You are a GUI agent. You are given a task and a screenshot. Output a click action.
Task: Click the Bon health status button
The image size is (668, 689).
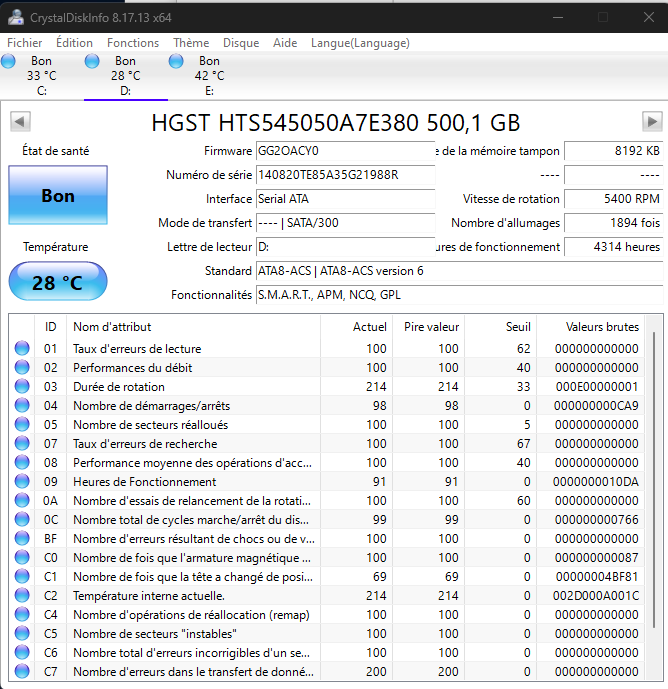point(58,196)
